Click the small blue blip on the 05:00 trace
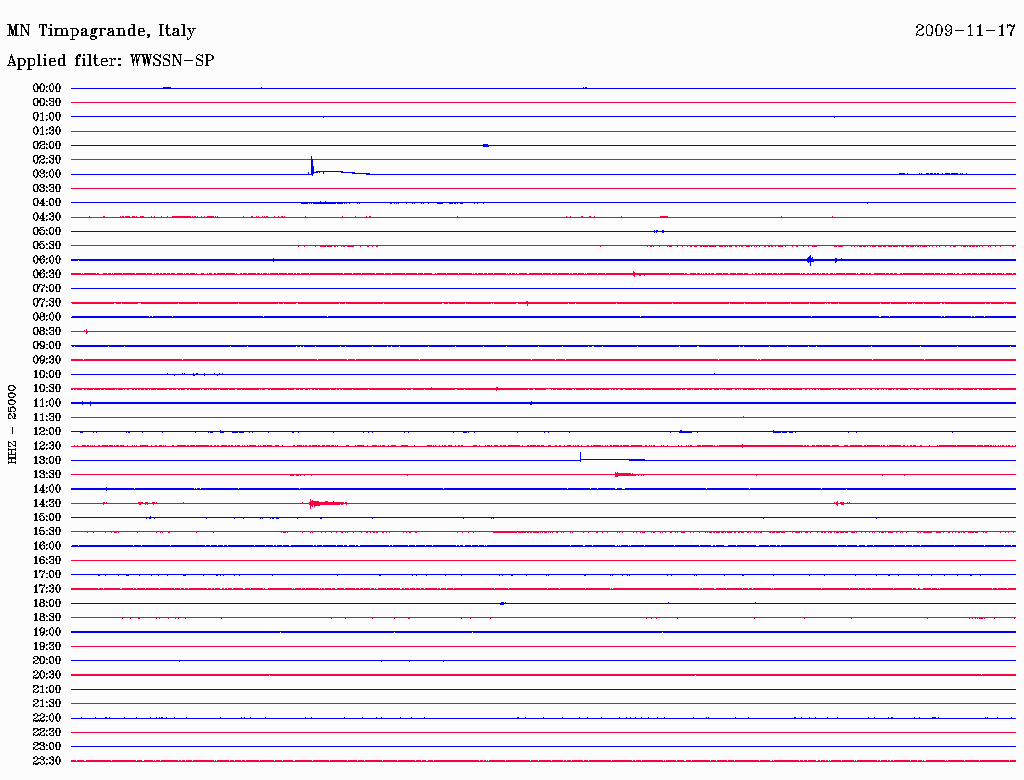 [659, 231]
